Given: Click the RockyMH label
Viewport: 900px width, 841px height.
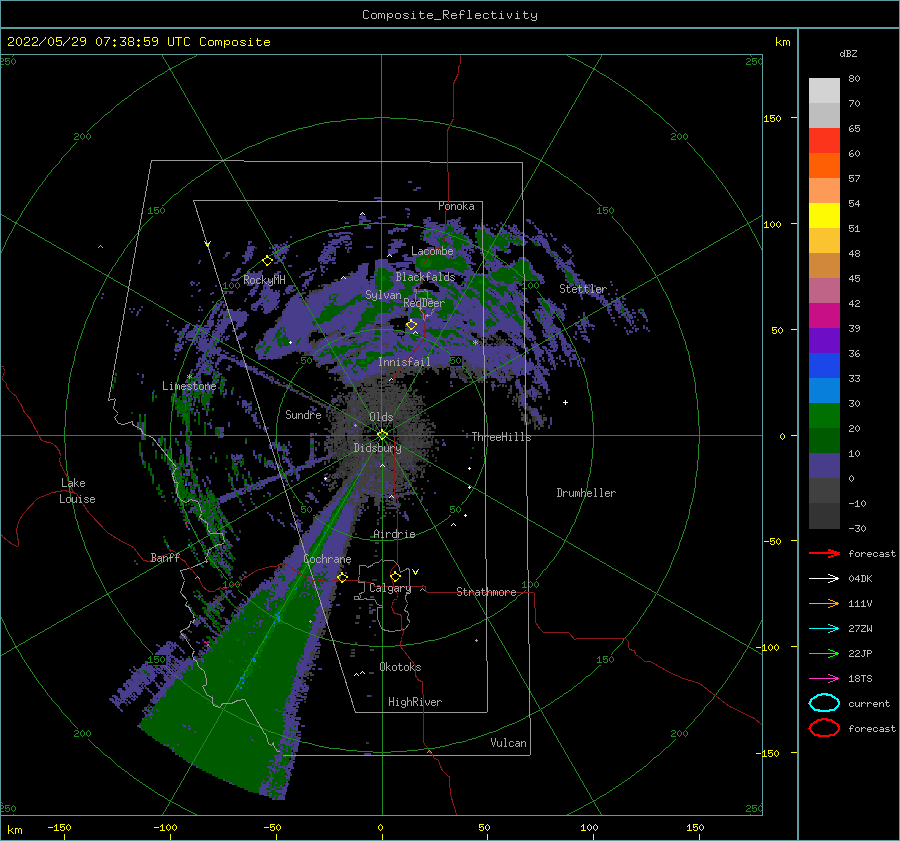Looking at the screenshot, I should pyautogui.click(x=264, y=280).
